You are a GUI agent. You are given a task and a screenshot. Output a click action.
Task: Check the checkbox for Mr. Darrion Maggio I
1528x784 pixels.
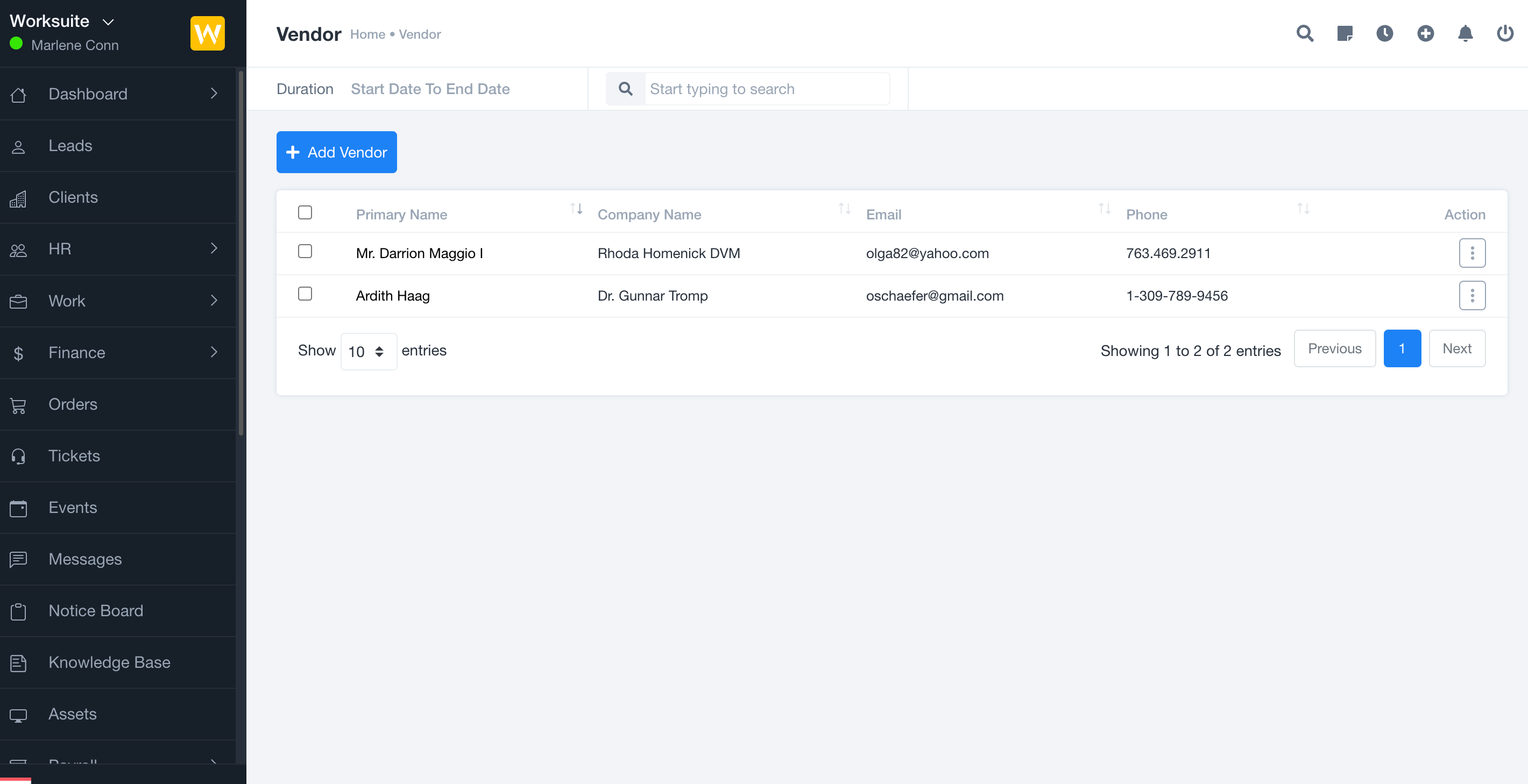click(x=305, y=251)
